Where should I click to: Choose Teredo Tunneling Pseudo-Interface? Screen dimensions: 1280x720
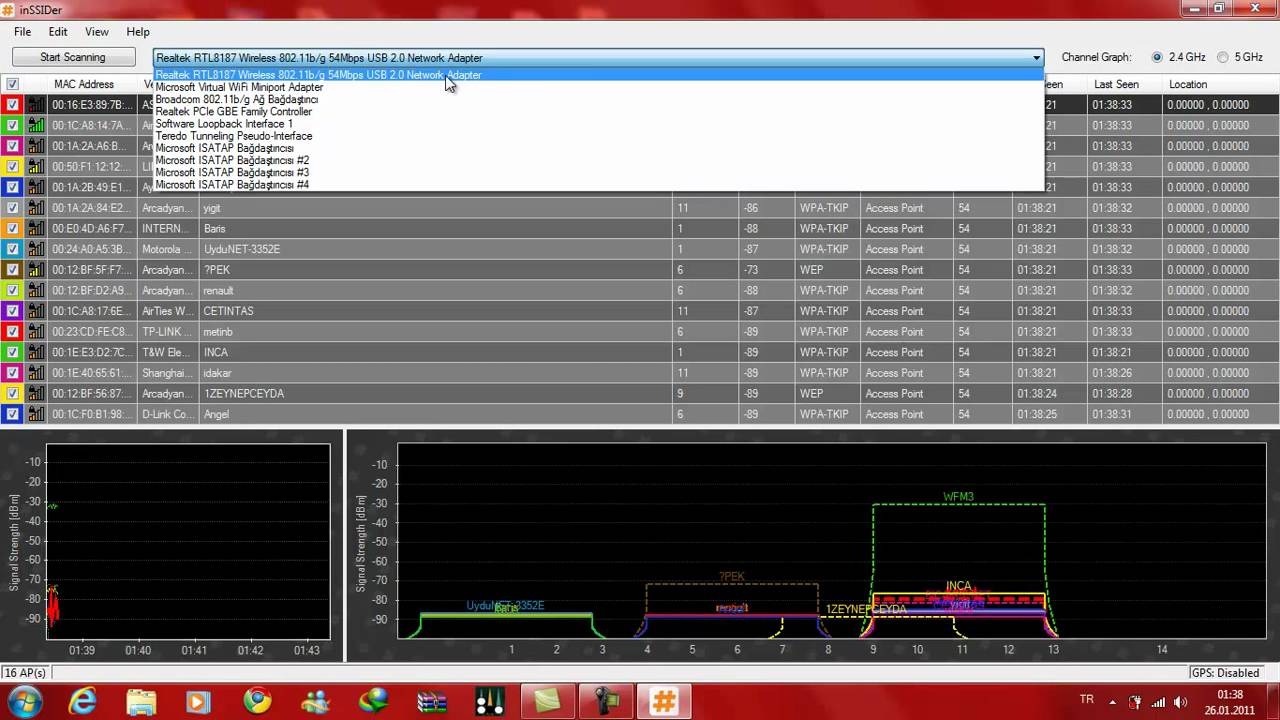click(598, 136)
